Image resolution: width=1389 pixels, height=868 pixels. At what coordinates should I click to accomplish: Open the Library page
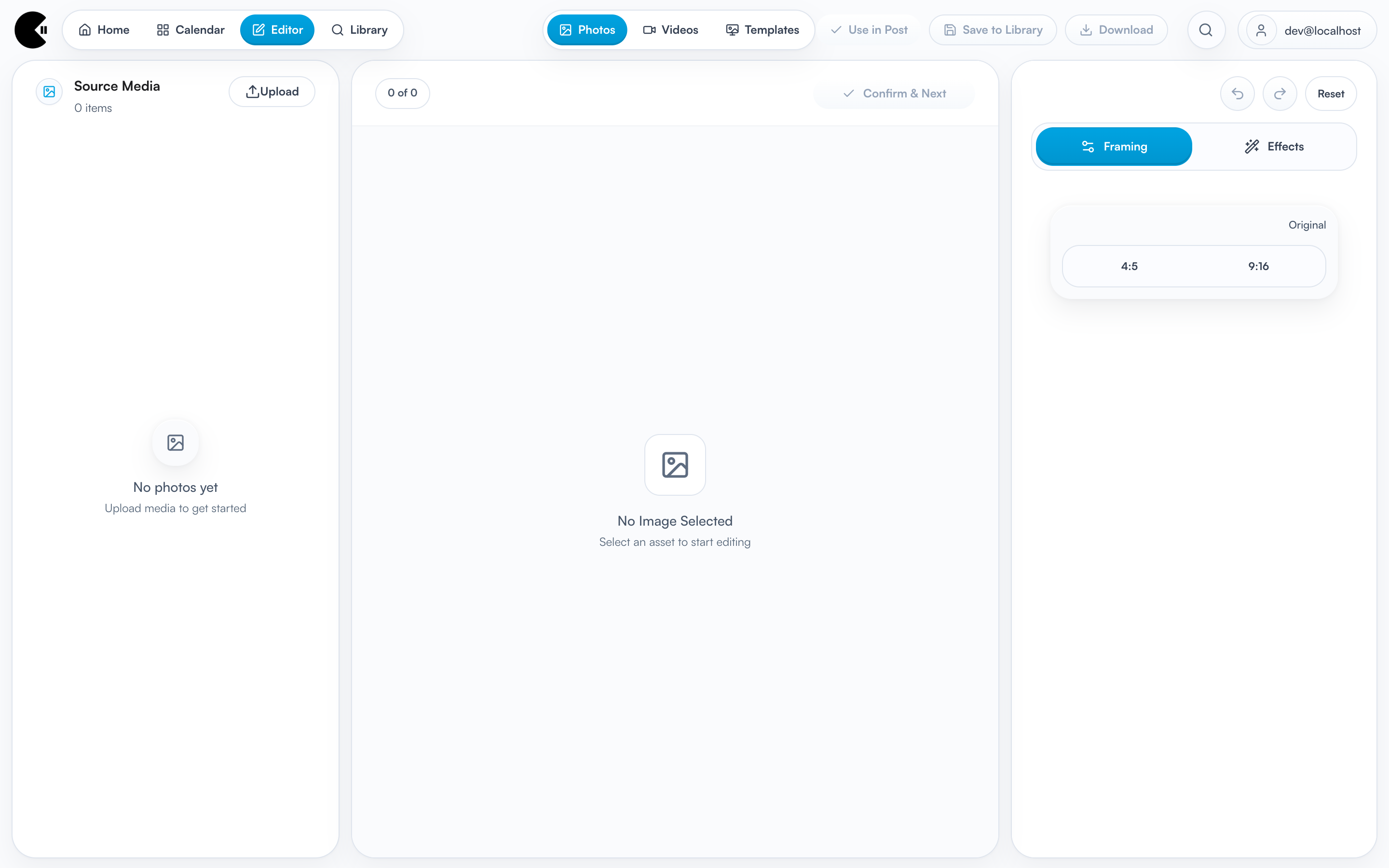(x=360, y=30)
